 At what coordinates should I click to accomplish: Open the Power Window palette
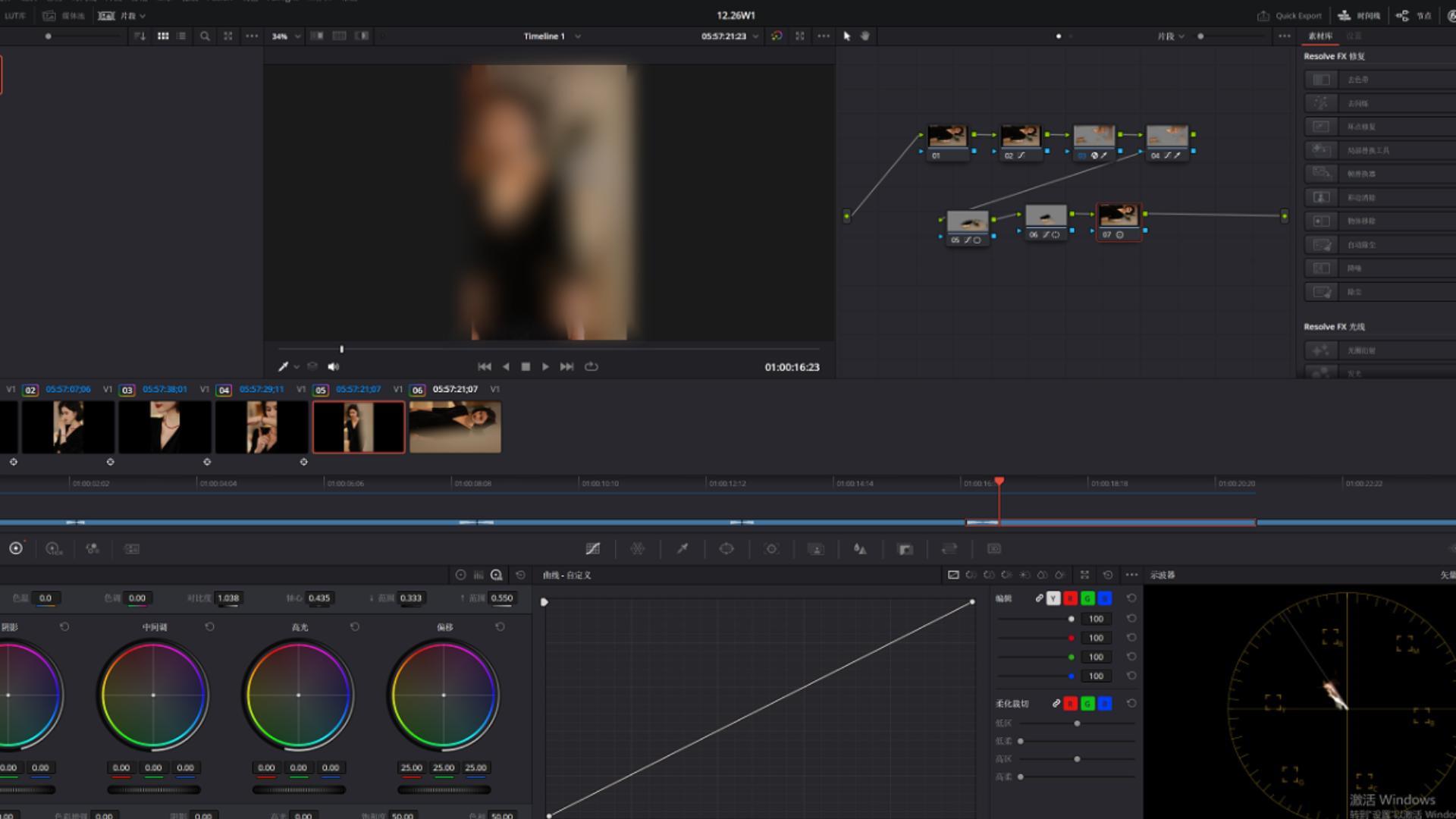click(x=726, y=548)
